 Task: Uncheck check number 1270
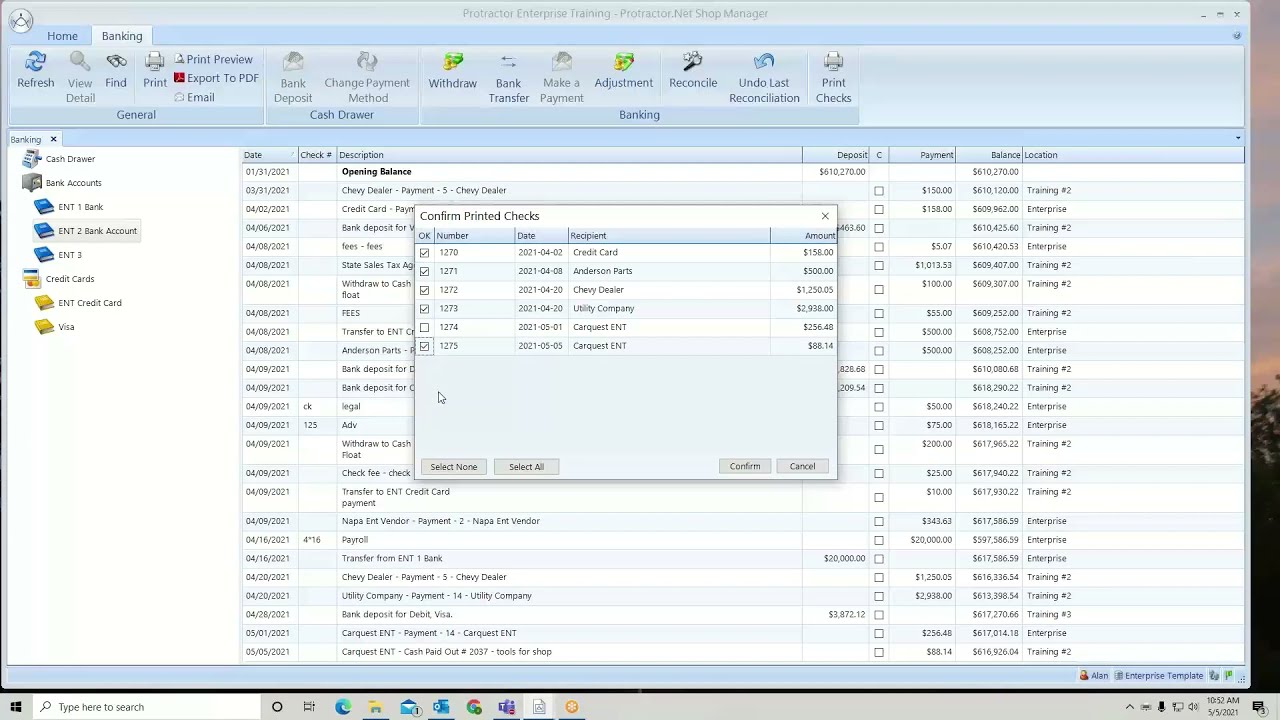coord(425,253)
